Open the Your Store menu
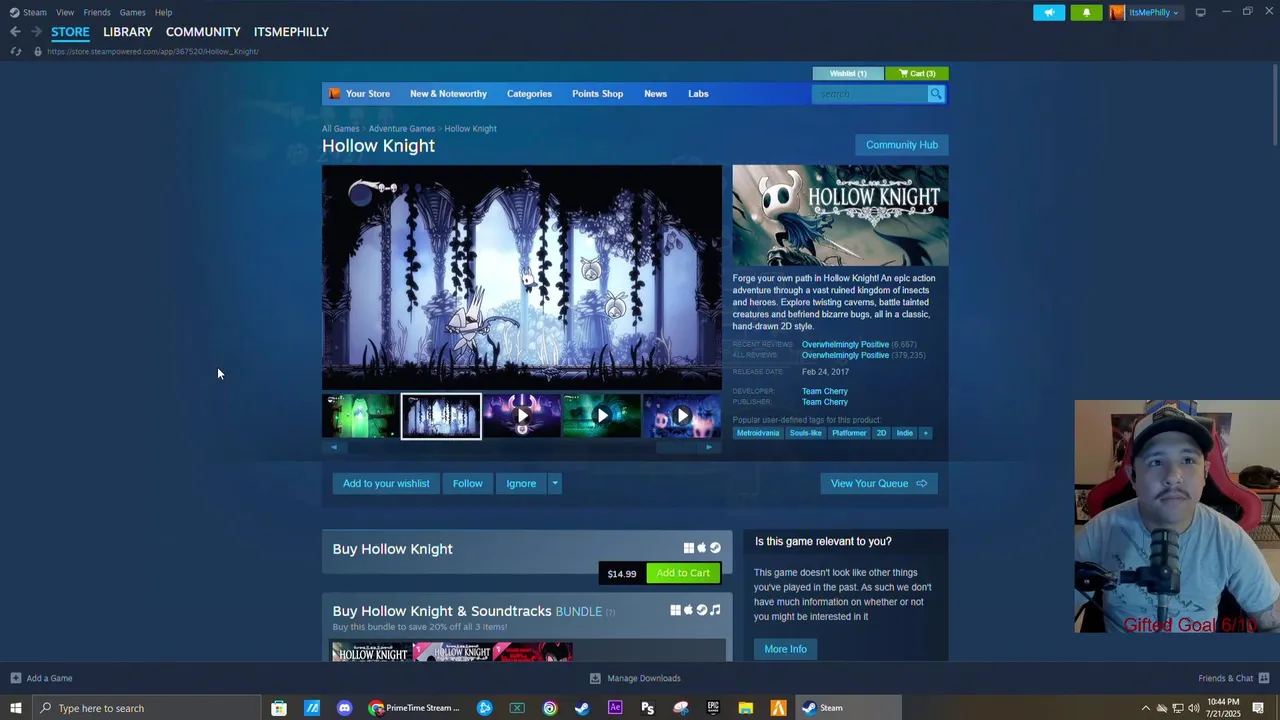Screen dimensions: 1280x720 click(x=368, y=94)
